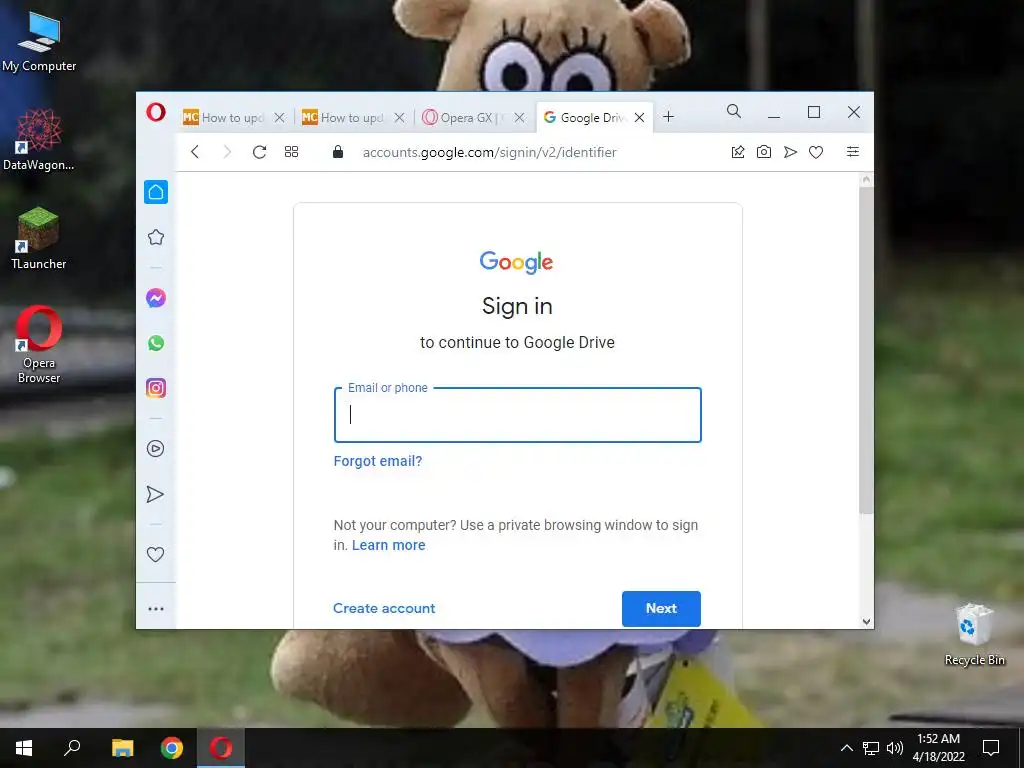Screen dimensions: 1024x768
Task: Open a new tab with plus button
Action: [668, 117]
